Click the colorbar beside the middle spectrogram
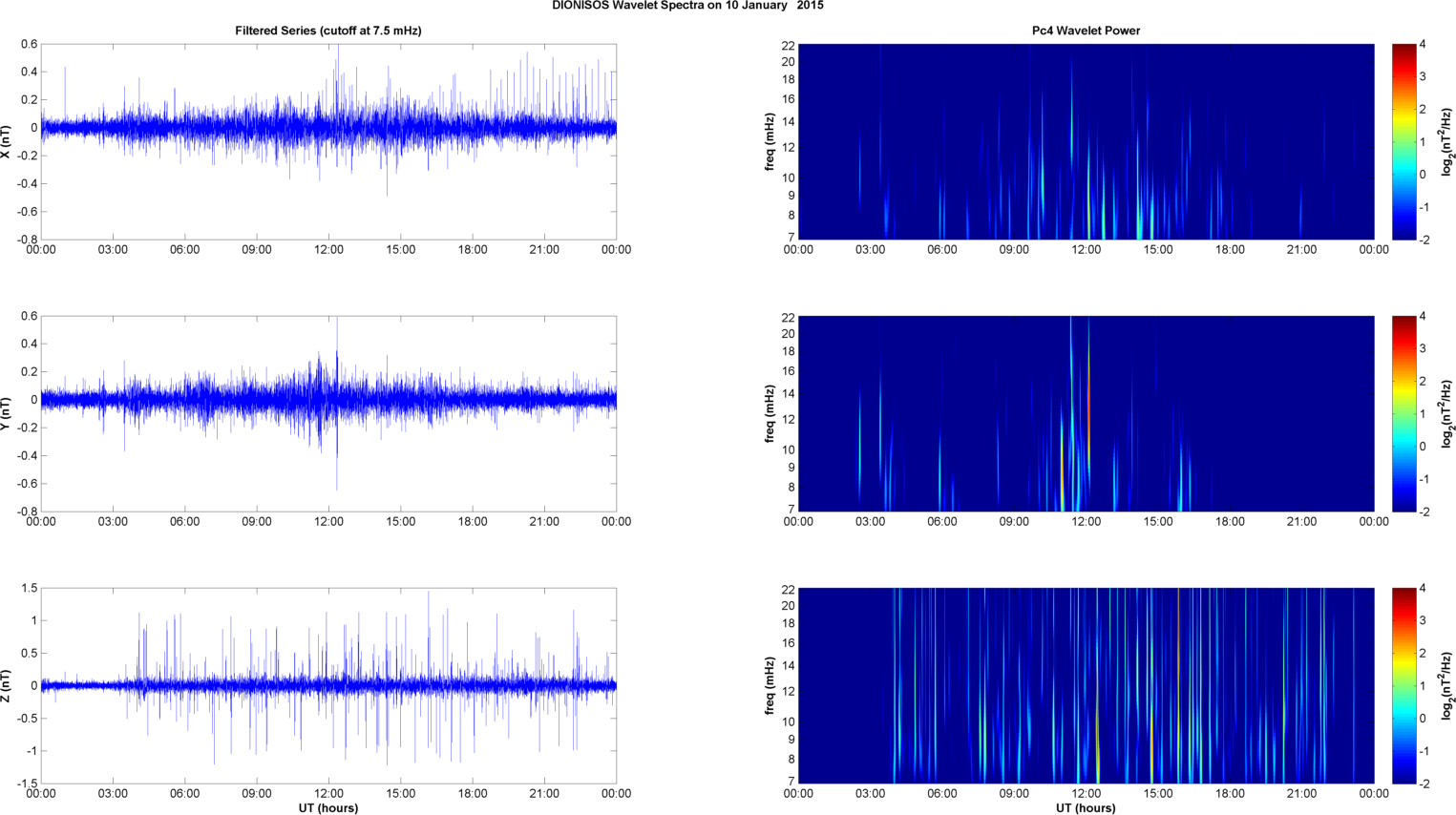The width and height of the screenshot is (1456, 815). [1404, 413]
